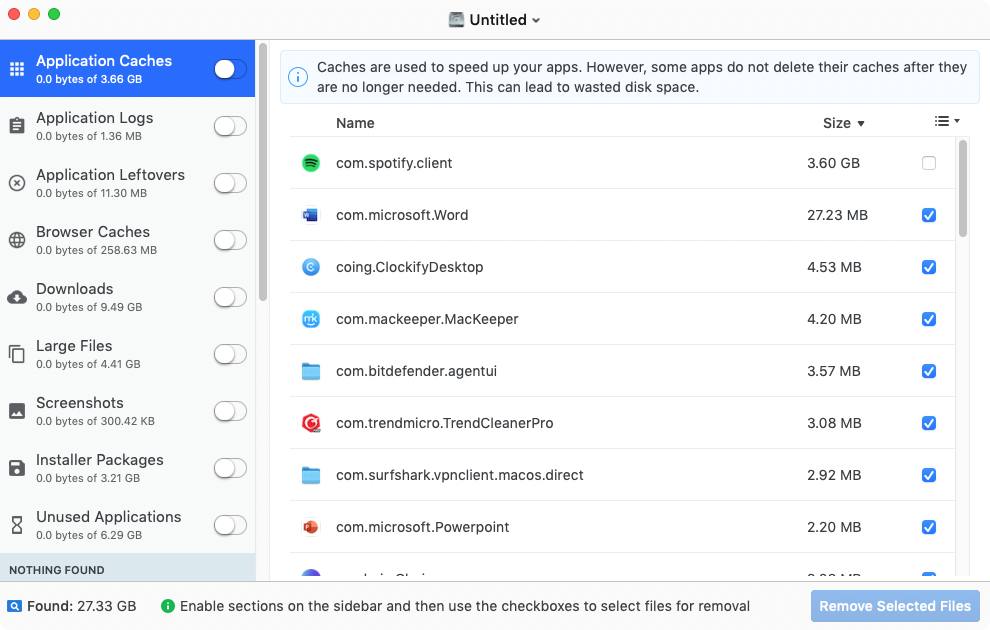Enable the Application Caches switch
Viewport: 990px width, 630px height.
pos(230,69)
